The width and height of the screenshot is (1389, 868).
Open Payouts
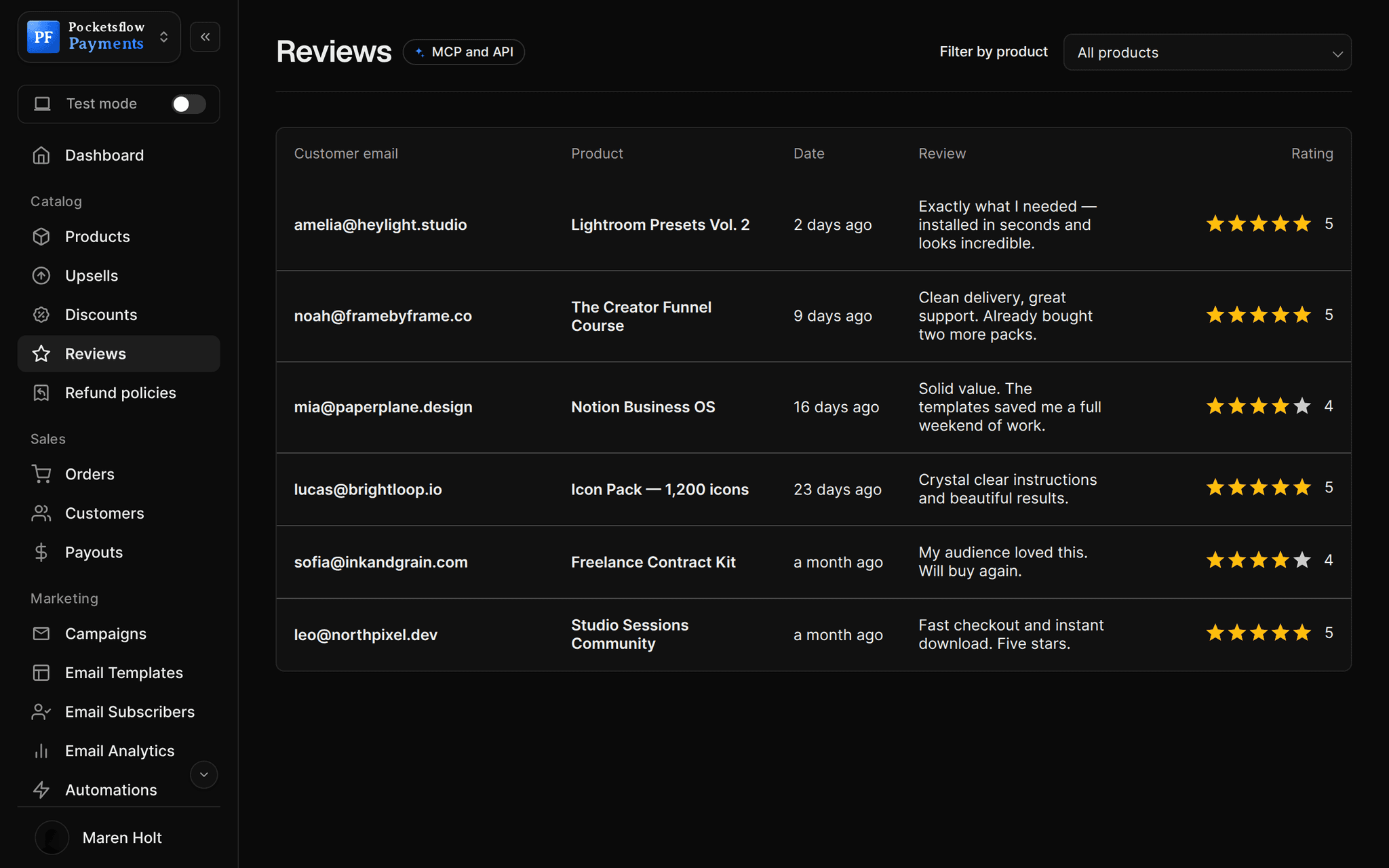click(x=119, y=553)
